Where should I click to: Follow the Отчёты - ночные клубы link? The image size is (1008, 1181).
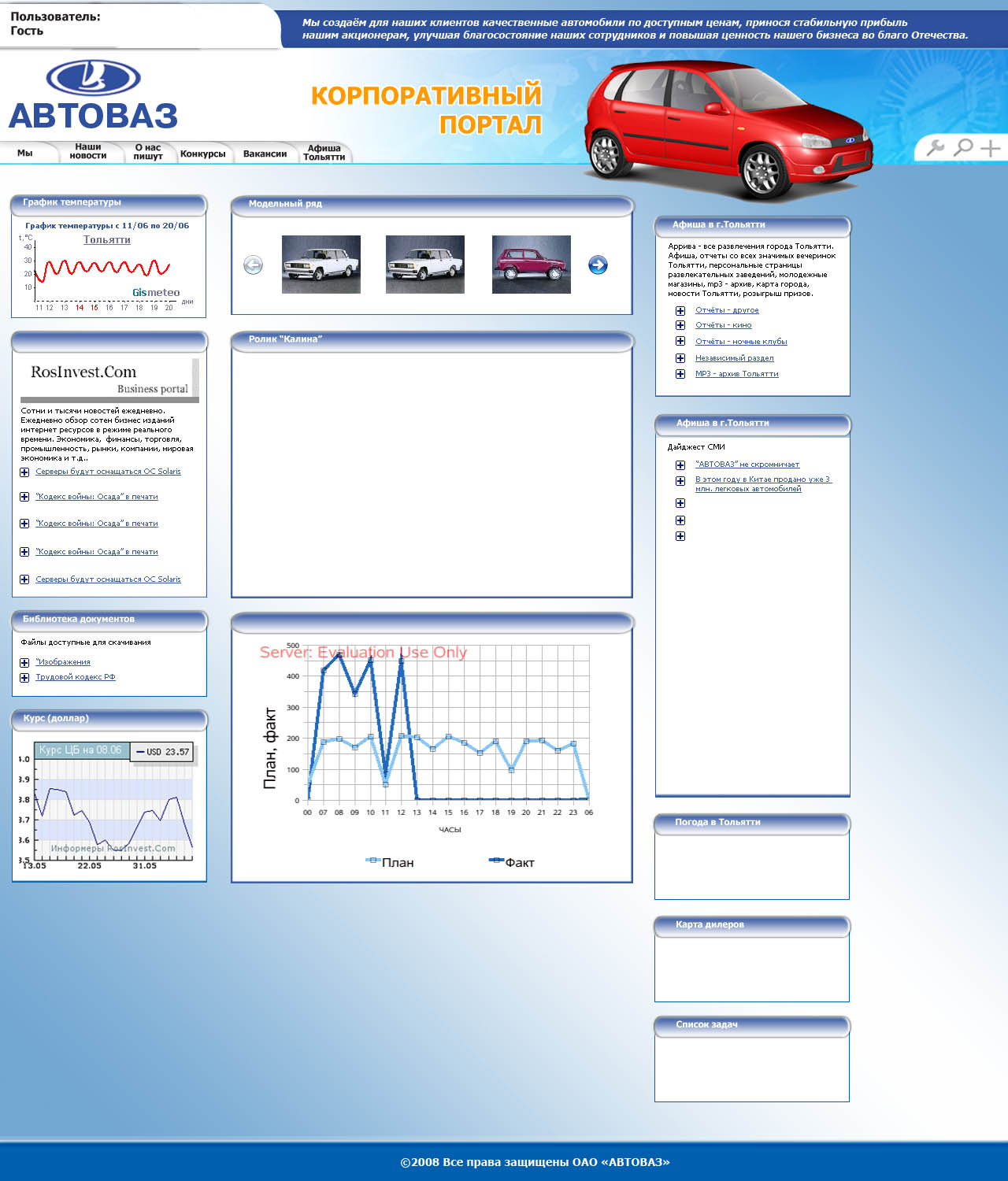[x=741, y=342]
